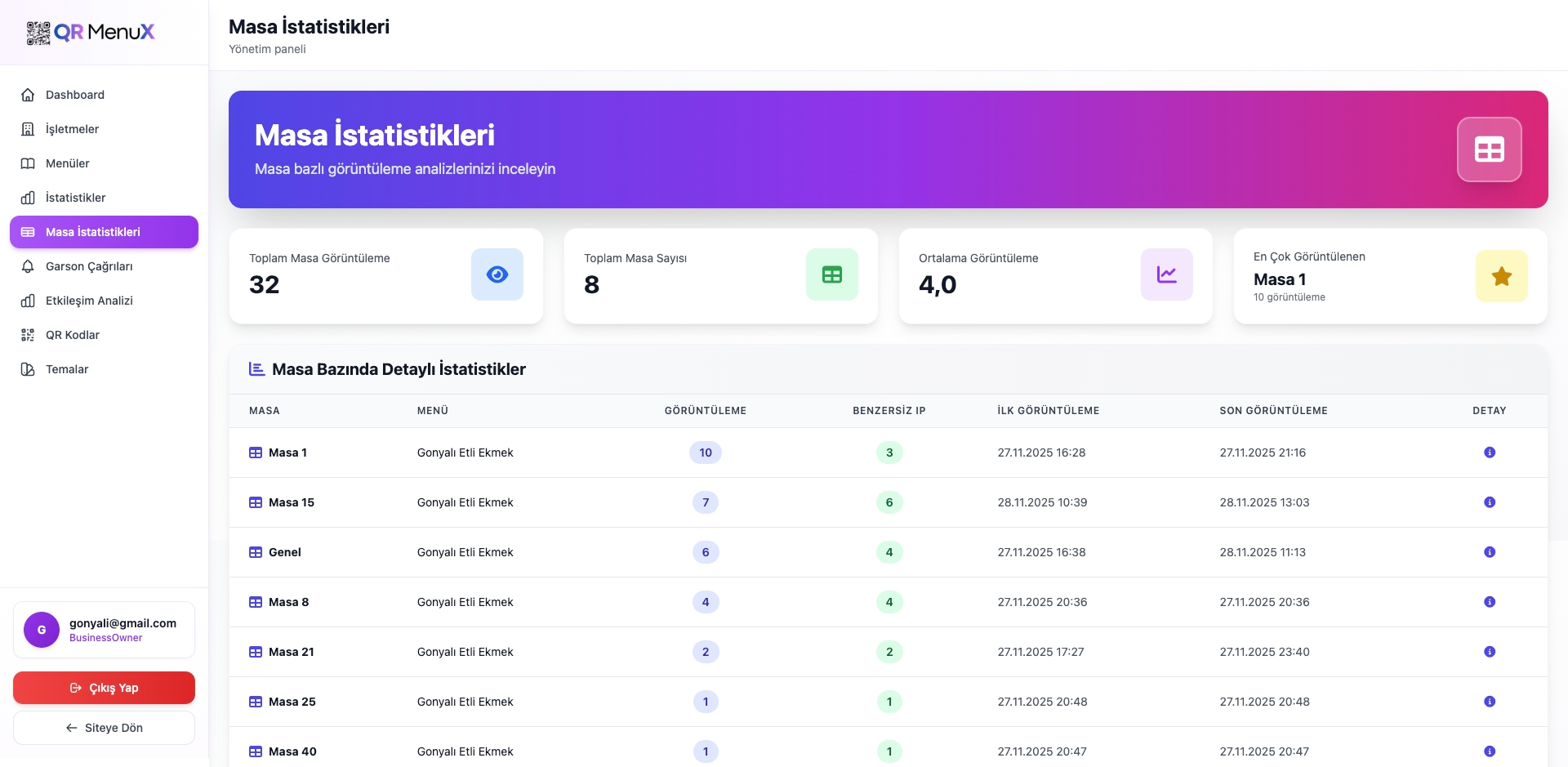This screenshot has height=767, width=1568.
Task: Open detail info icon for Masa 1
Action: 1489,453
